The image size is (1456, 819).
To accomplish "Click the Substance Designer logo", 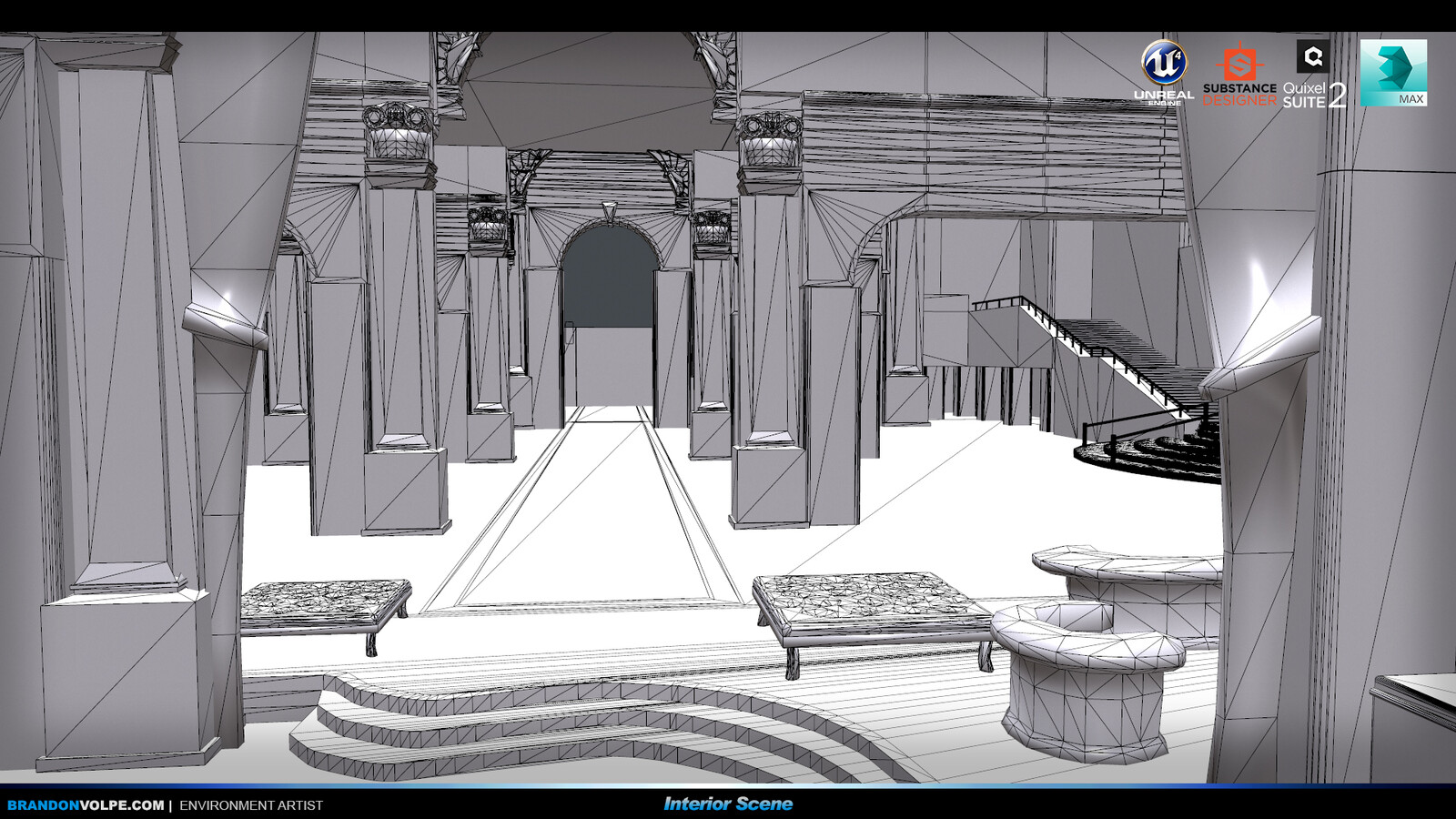I will click(1239, 75).
